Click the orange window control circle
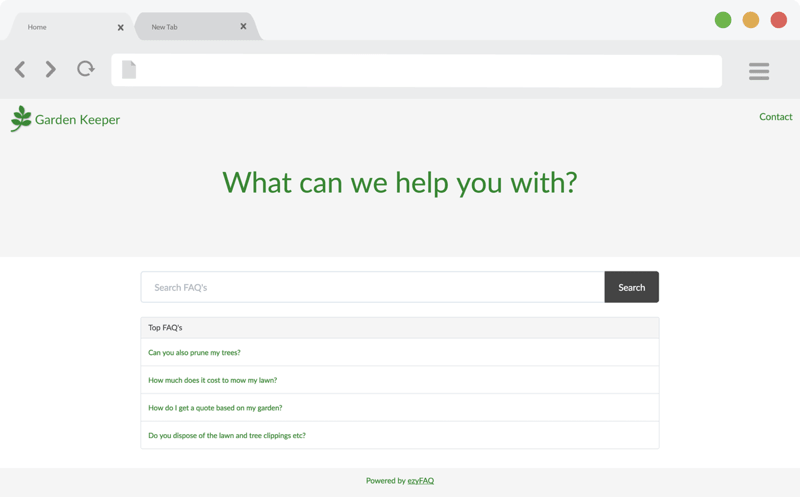Image resolution: width=800 pixels, height=497 pixels. coord(751,20)
